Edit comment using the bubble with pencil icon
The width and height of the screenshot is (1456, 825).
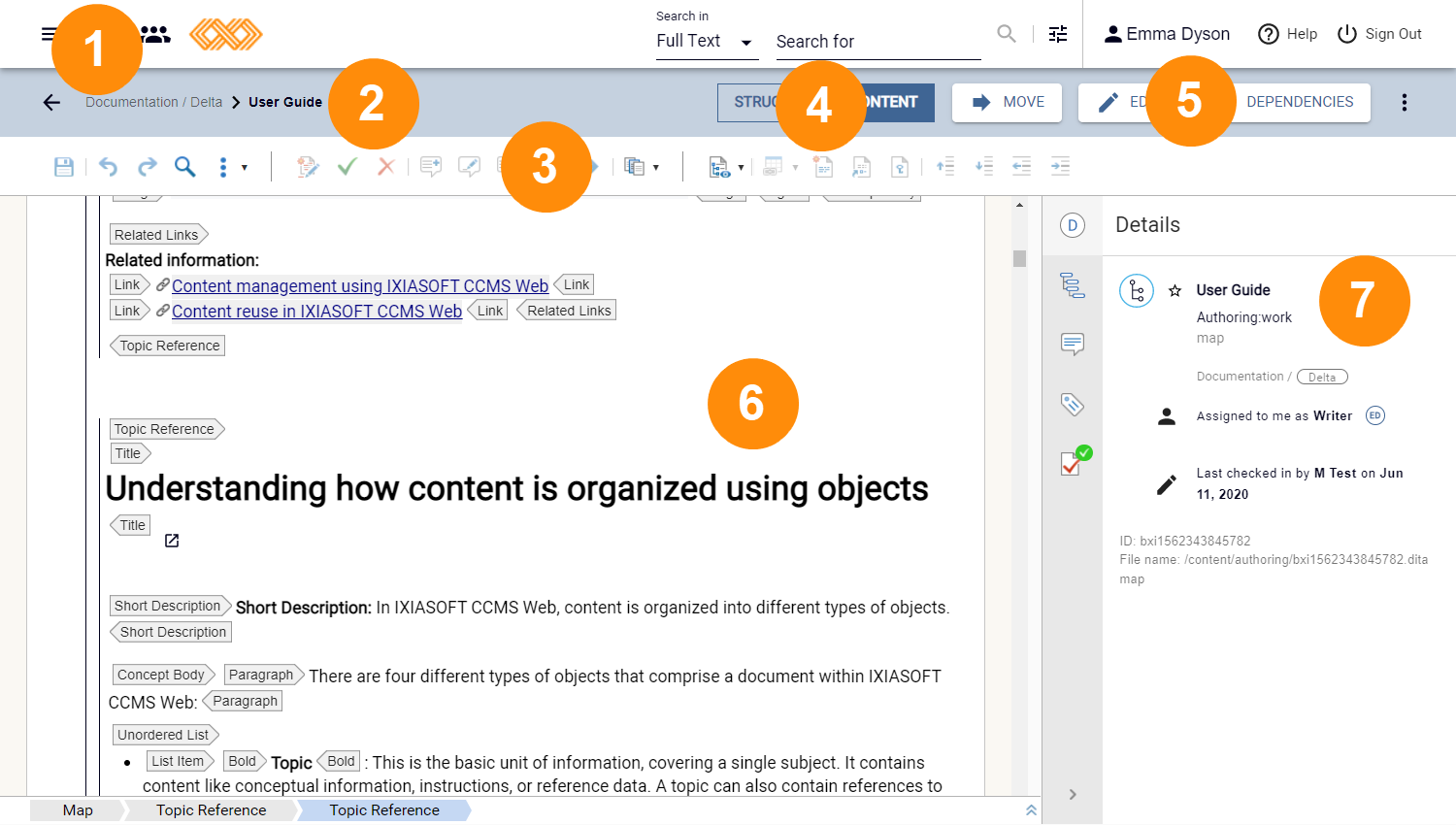(x=469, y=167)
